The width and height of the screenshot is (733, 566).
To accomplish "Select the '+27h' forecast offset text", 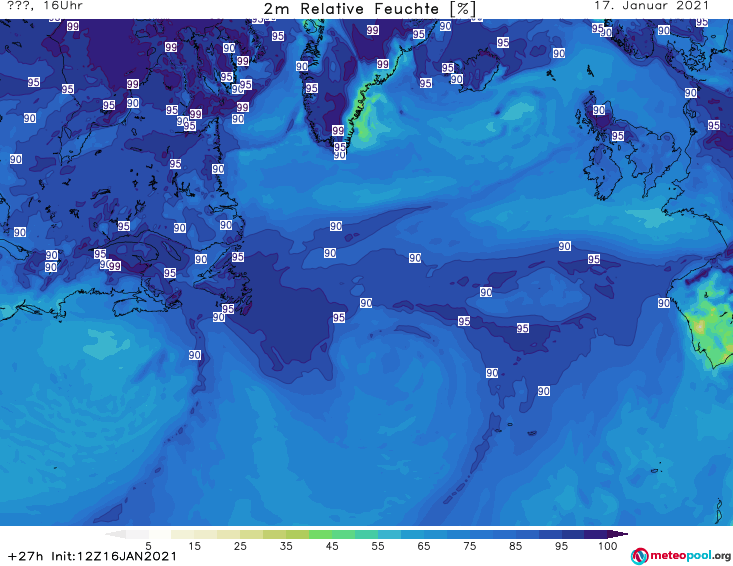I will pyautogui.click(x=26, y=556).
